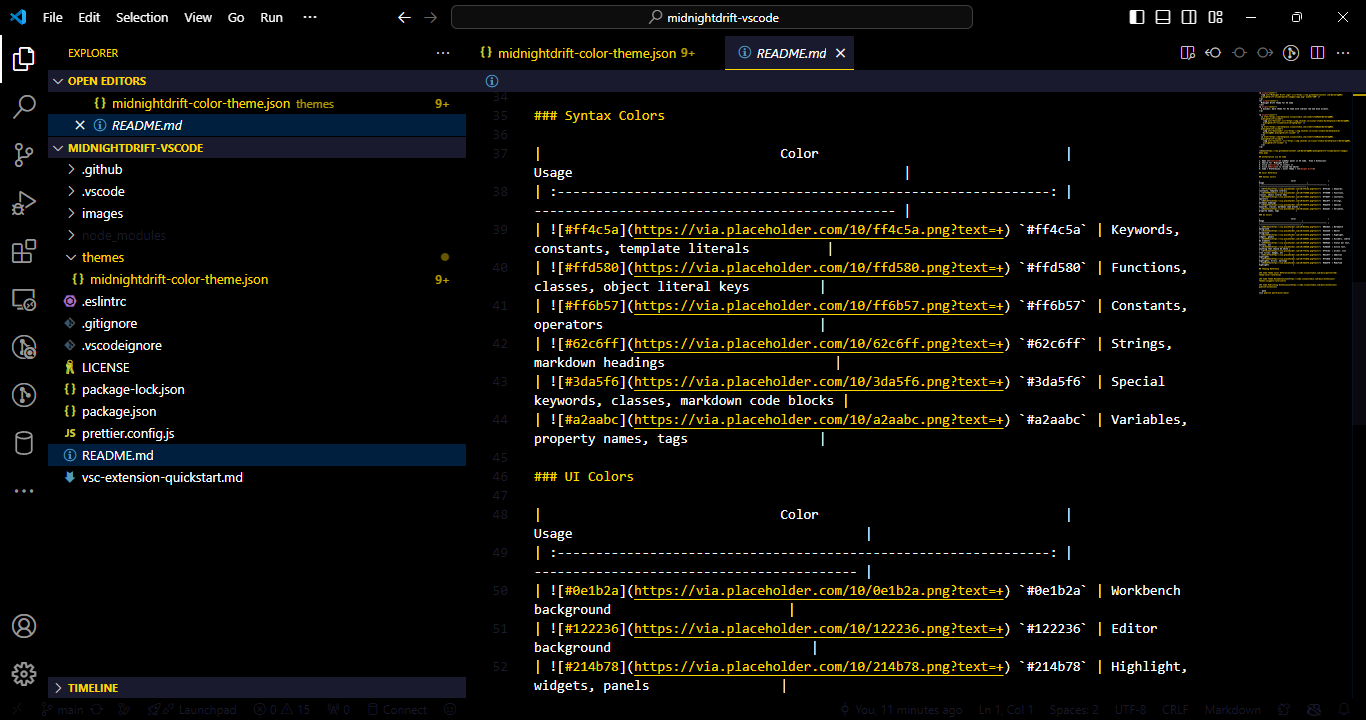Click the Launchpad status bar item
Viewport: 1366px width, 720px height.
pos(192,710)
